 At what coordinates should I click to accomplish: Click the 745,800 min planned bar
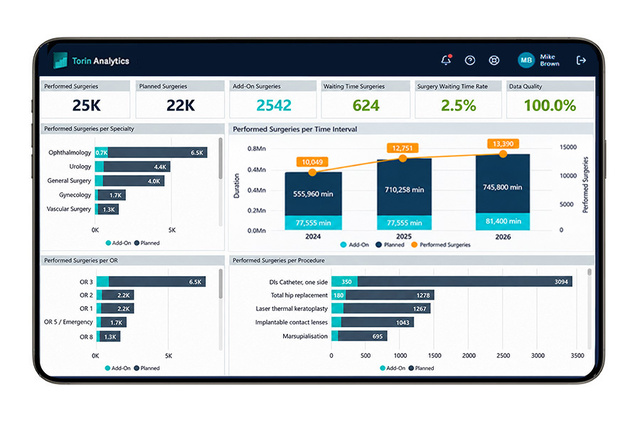coord(503,184)
